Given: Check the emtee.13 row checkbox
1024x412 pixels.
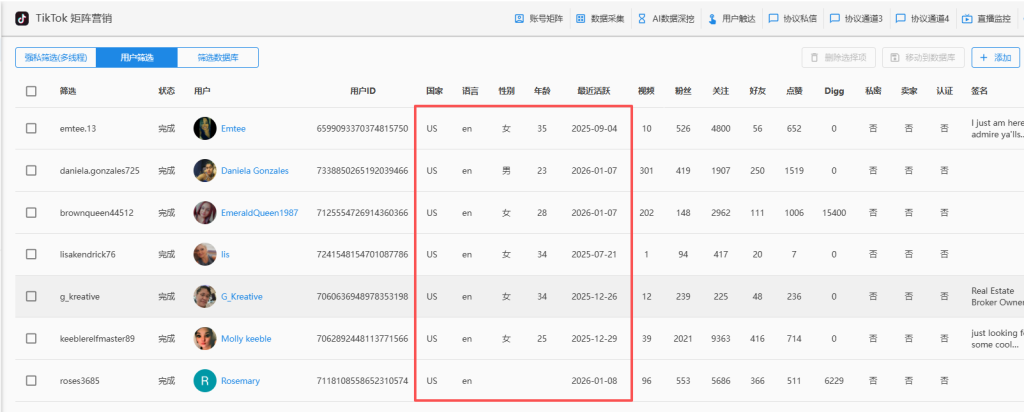Looking at the screenshot, I should pyautogui.click(x=31, y=129).
